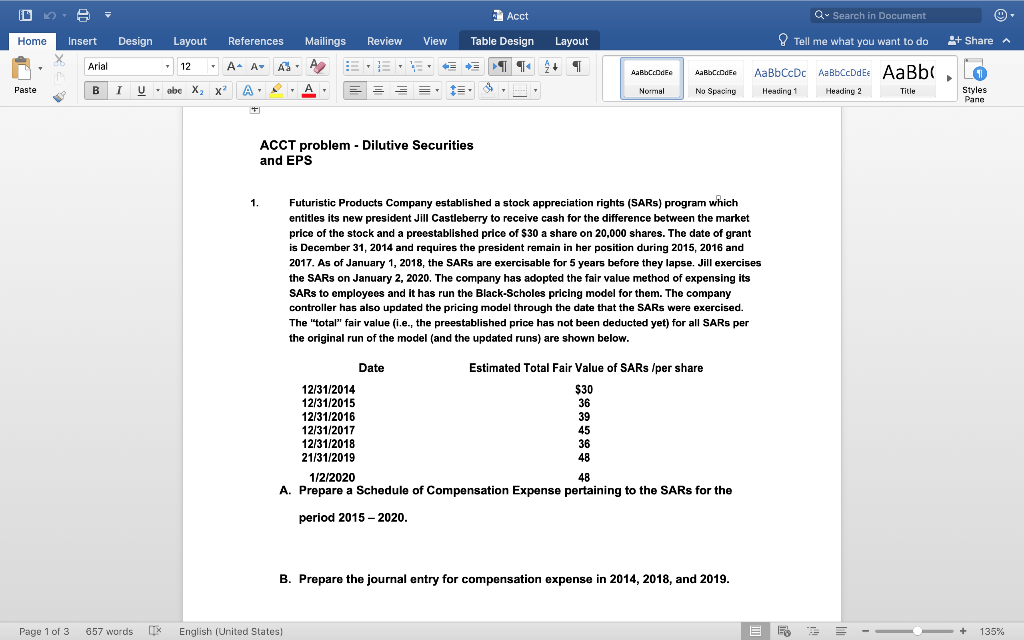Apply italic formatting
The width and height of the screenshot is (1024, 640).
119,90
